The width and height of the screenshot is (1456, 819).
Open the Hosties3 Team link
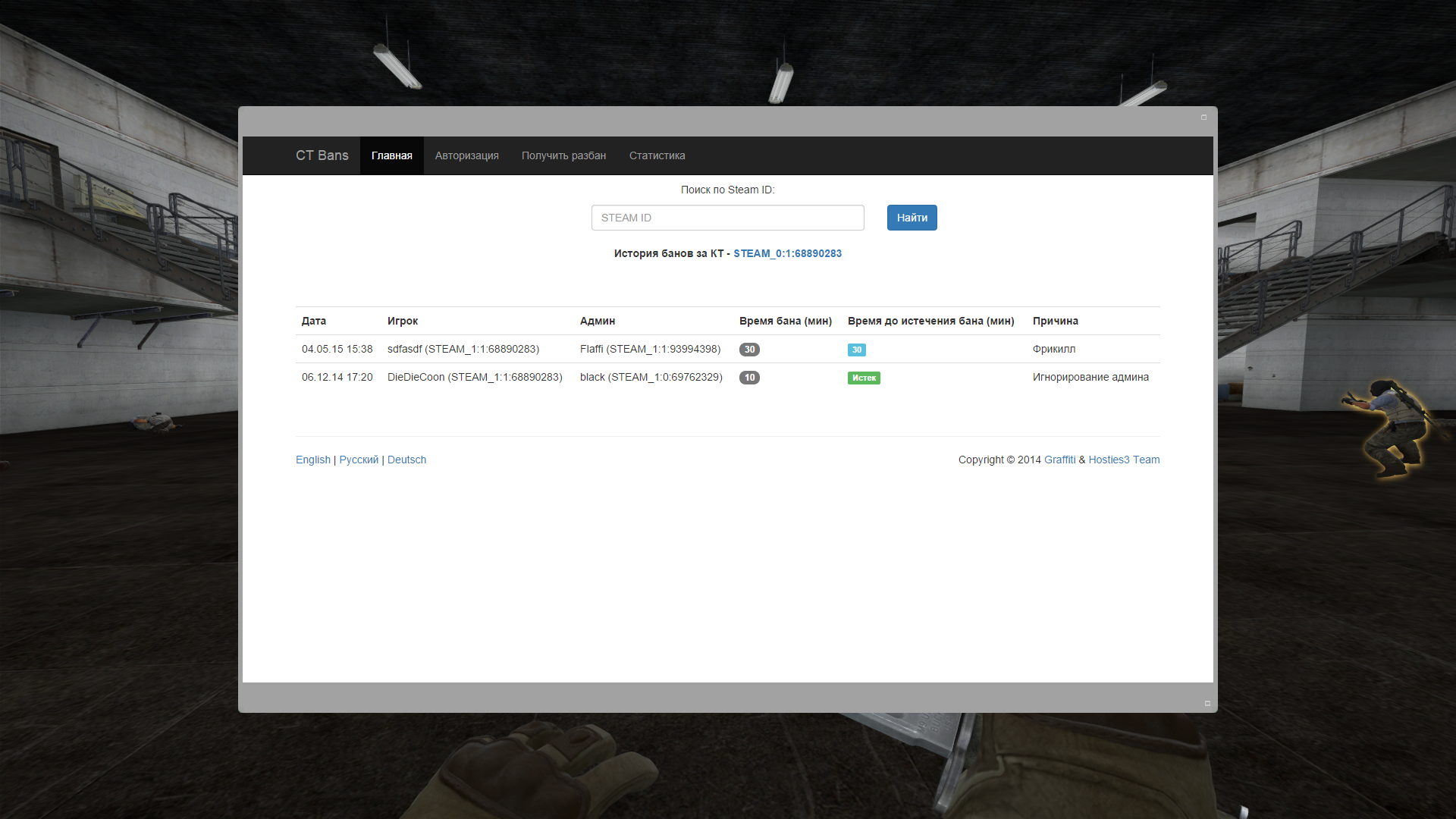point(1124,460)
